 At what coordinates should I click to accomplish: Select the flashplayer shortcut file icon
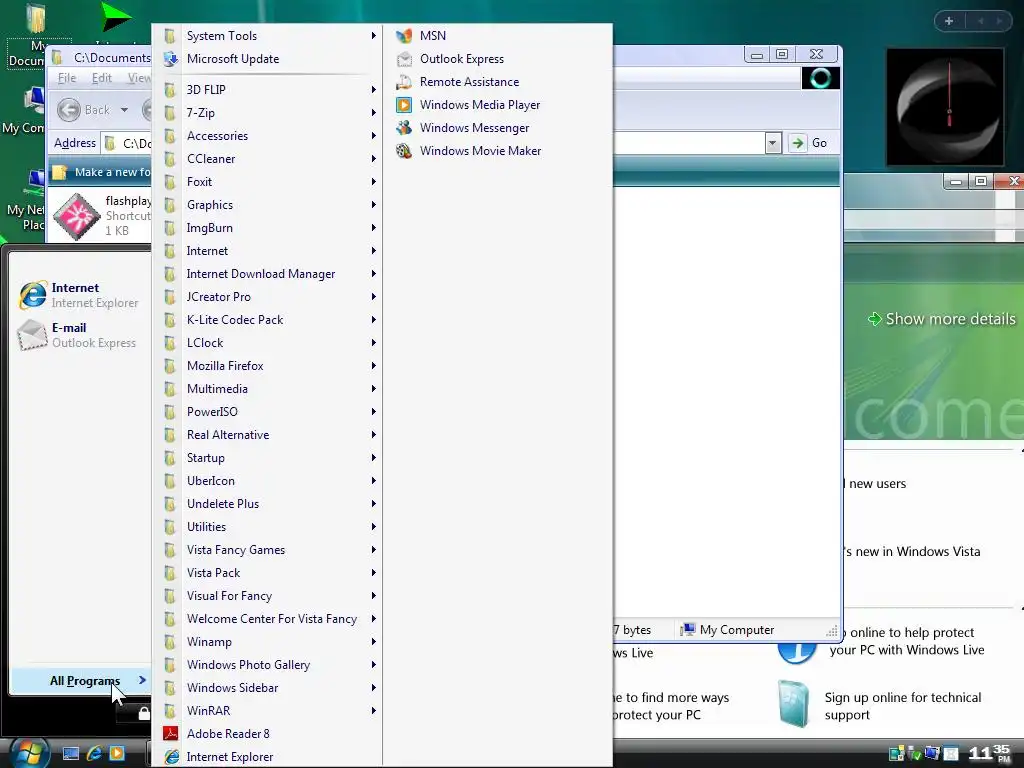pyautogui.click(x=76, y=216)
